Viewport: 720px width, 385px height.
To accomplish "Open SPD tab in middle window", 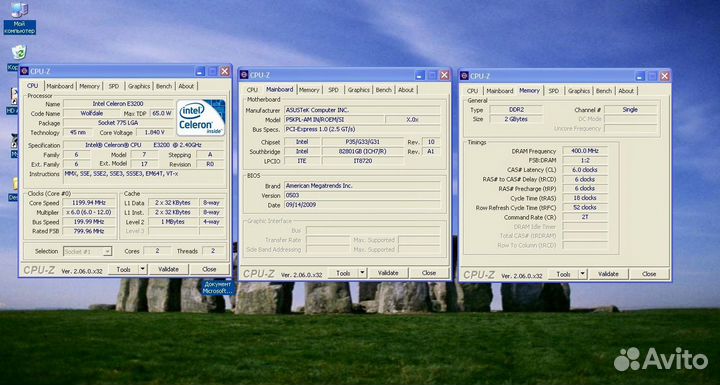I will 333,90.
